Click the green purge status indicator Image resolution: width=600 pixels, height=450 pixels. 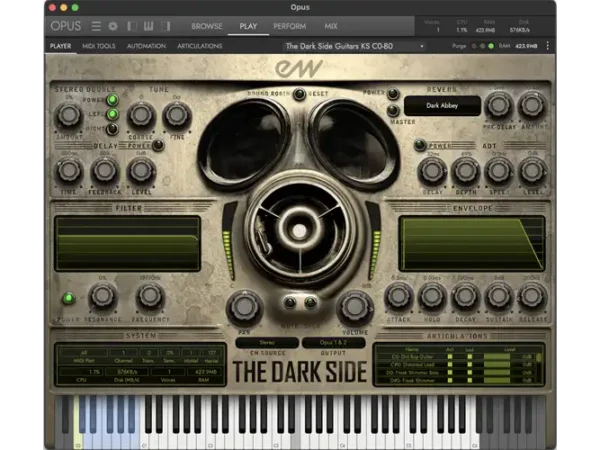point(491,46)
